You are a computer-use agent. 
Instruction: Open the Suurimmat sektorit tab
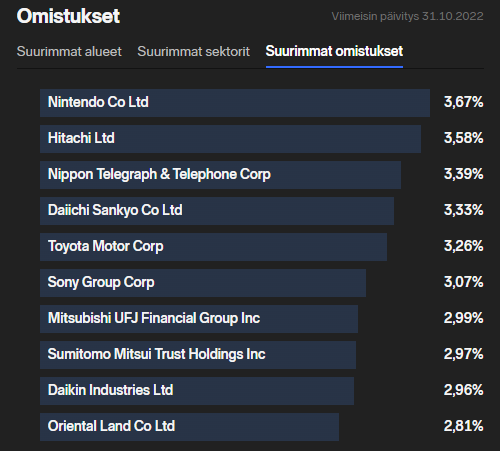193,52
